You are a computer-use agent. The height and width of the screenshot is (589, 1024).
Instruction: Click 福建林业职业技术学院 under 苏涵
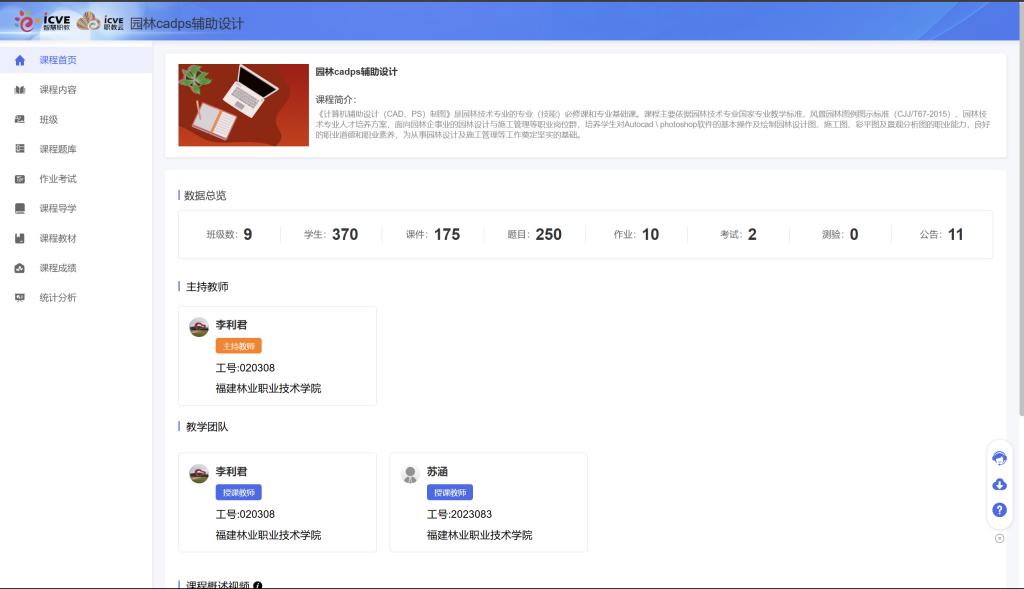[479, 535]
